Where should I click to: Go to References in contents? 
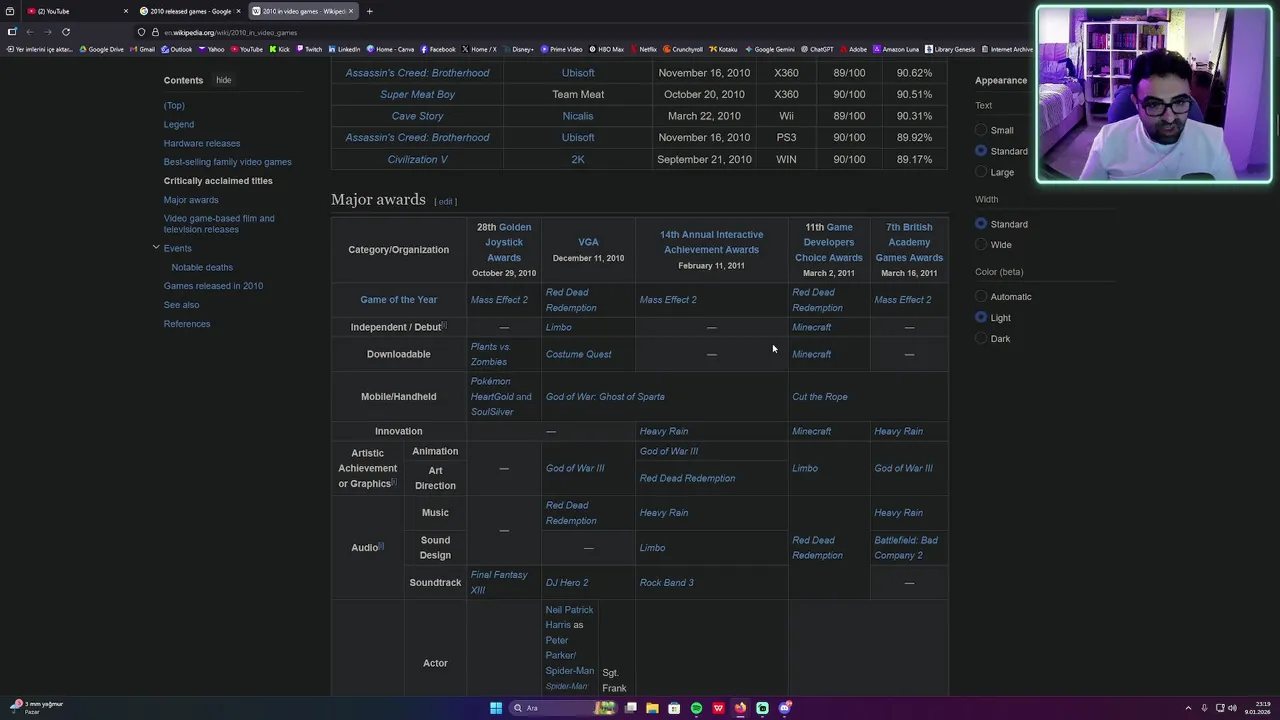tap(187, 324)
